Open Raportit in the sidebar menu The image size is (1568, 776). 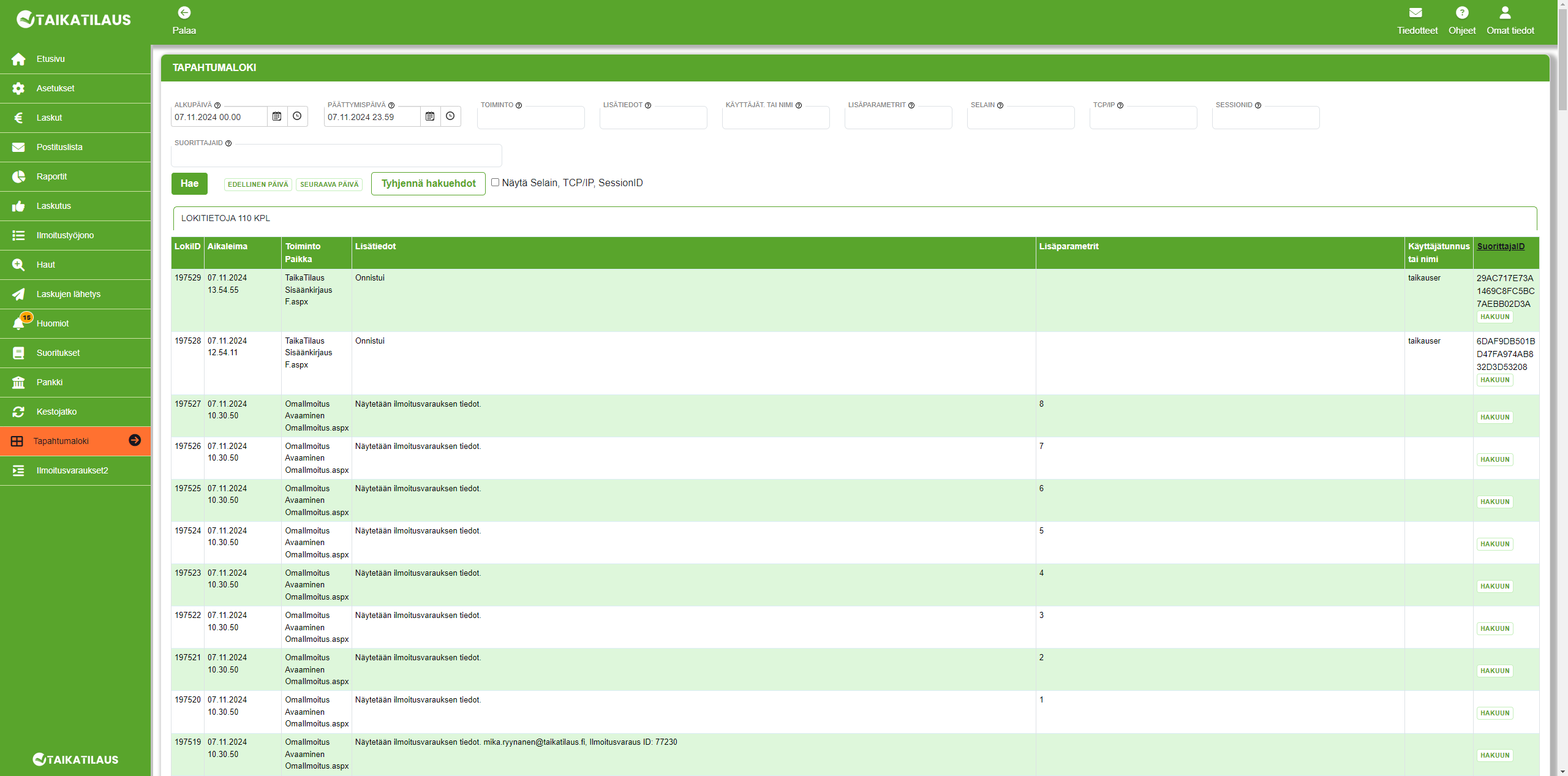[x=75, y=176]
